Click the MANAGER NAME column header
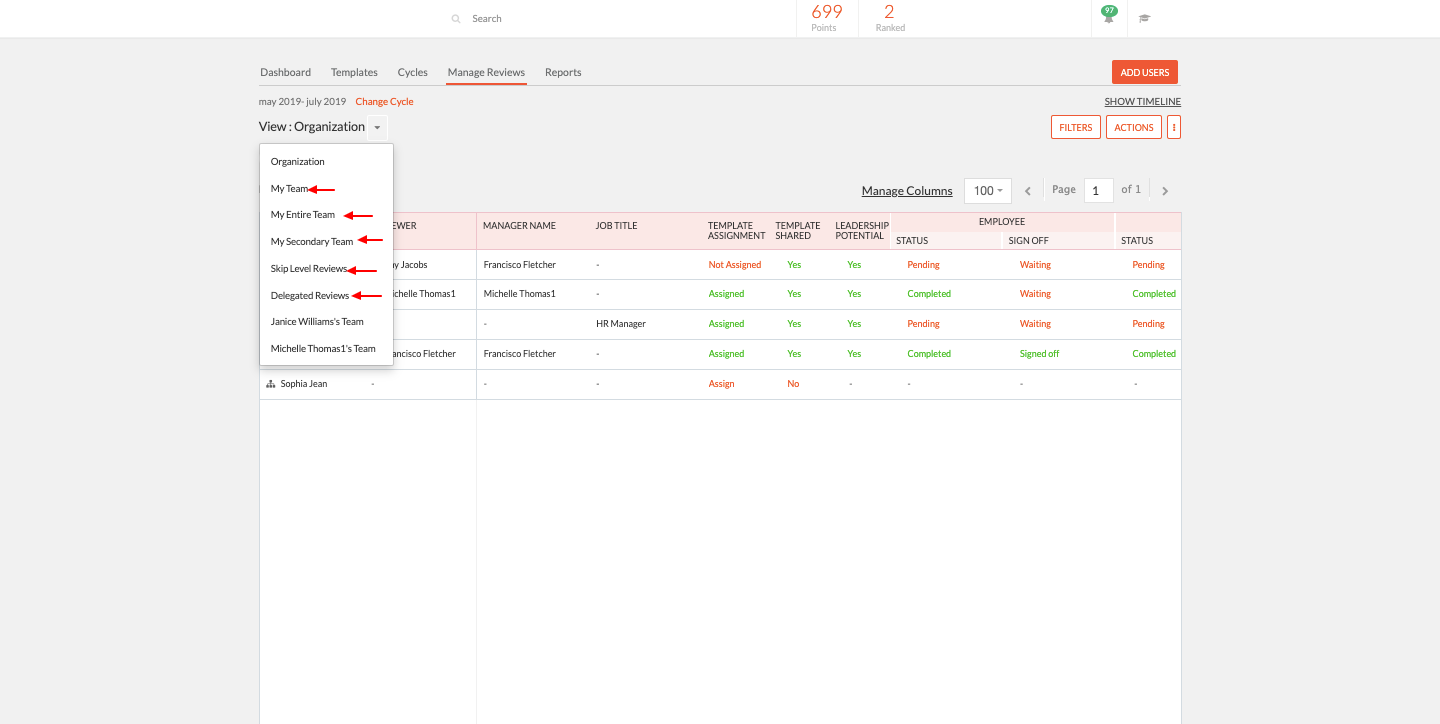1440x724 pixels. coord(519,226)
